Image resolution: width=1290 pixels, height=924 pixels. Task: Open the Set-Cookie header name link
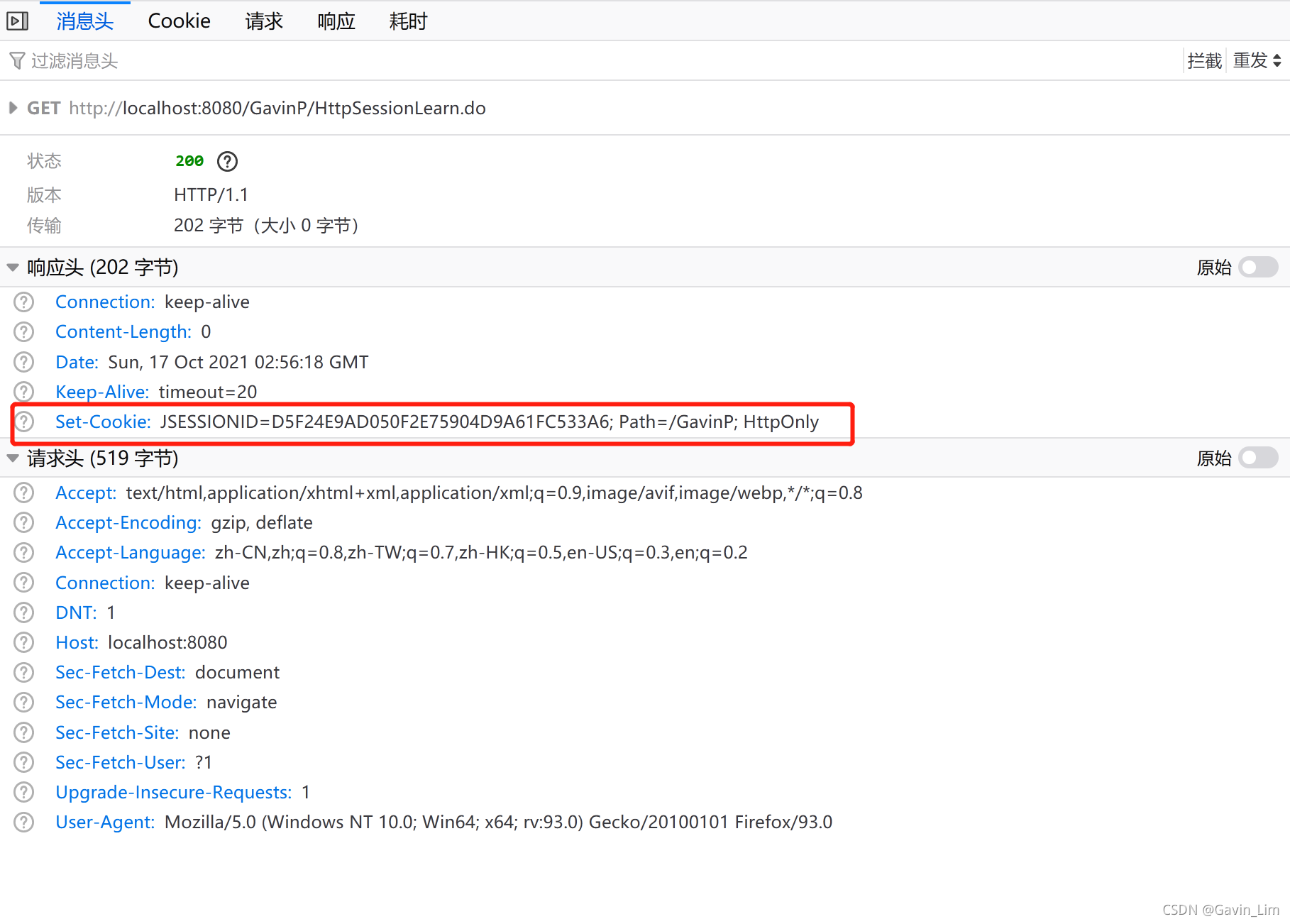[x=103, y=422]
